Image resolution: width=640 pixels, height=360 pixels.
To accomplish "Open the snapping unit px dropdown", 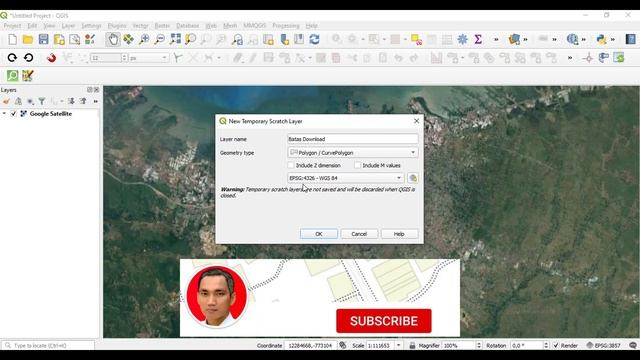I will [x=149, y=58].
